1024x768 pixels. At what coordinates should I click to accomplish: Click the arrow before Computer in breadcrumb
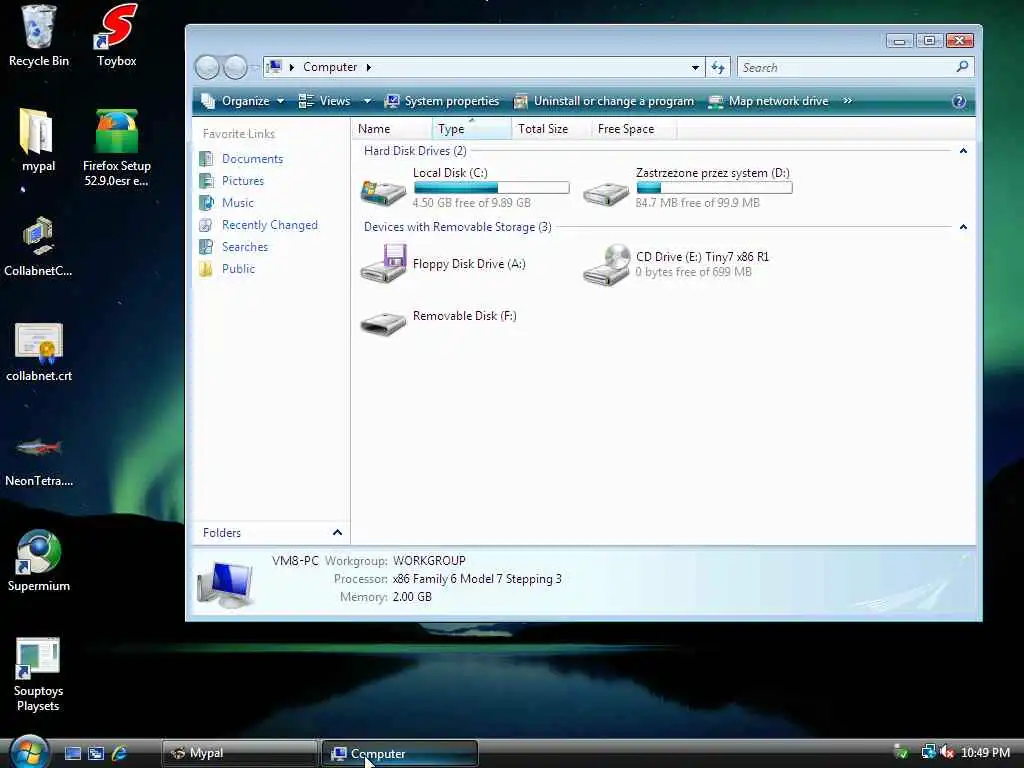pyautogui.click(x=291, y=67)
